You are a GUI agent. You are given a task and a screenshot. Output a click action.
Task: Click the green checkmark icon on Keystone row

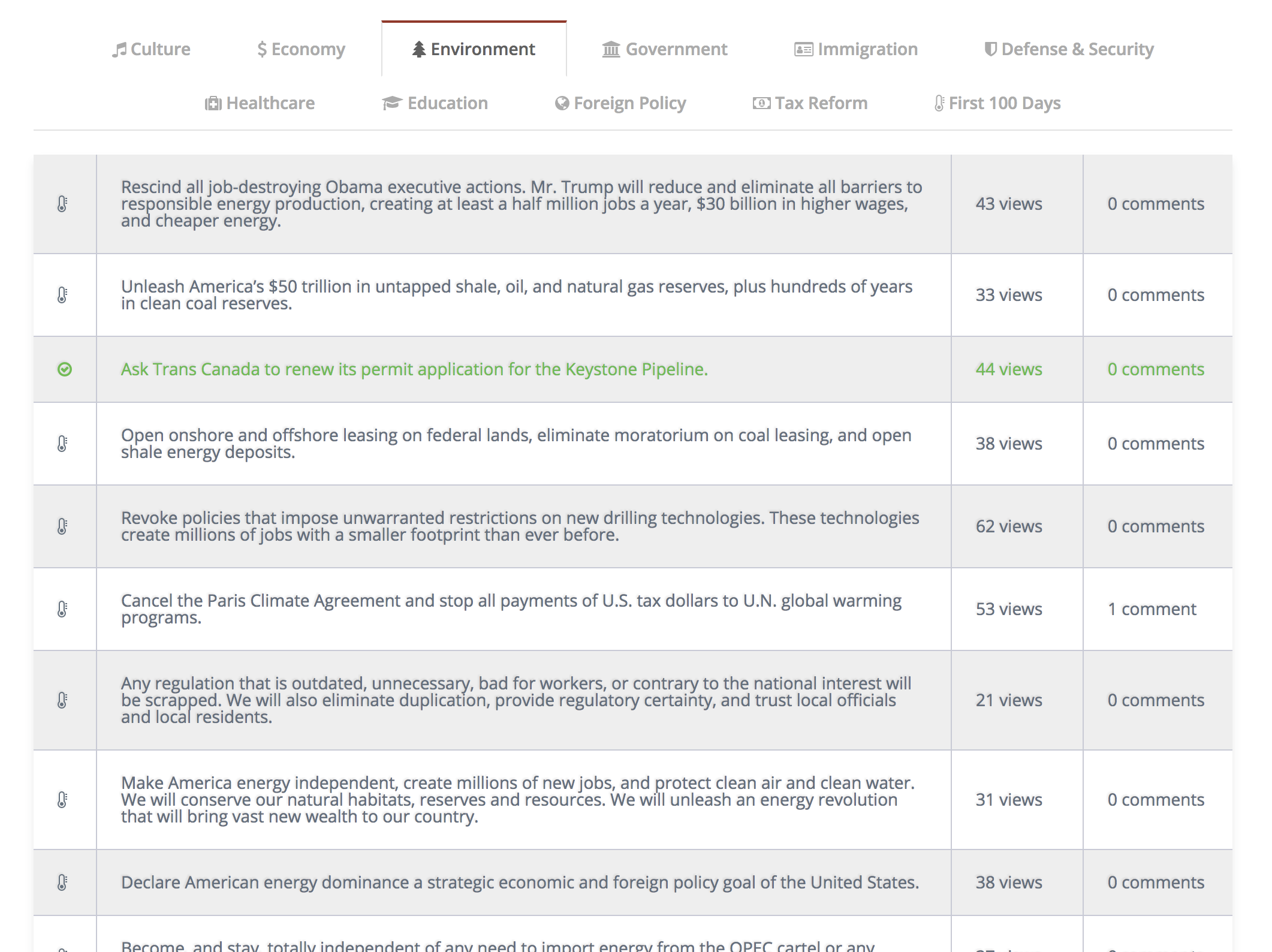[x=65, y=369]
